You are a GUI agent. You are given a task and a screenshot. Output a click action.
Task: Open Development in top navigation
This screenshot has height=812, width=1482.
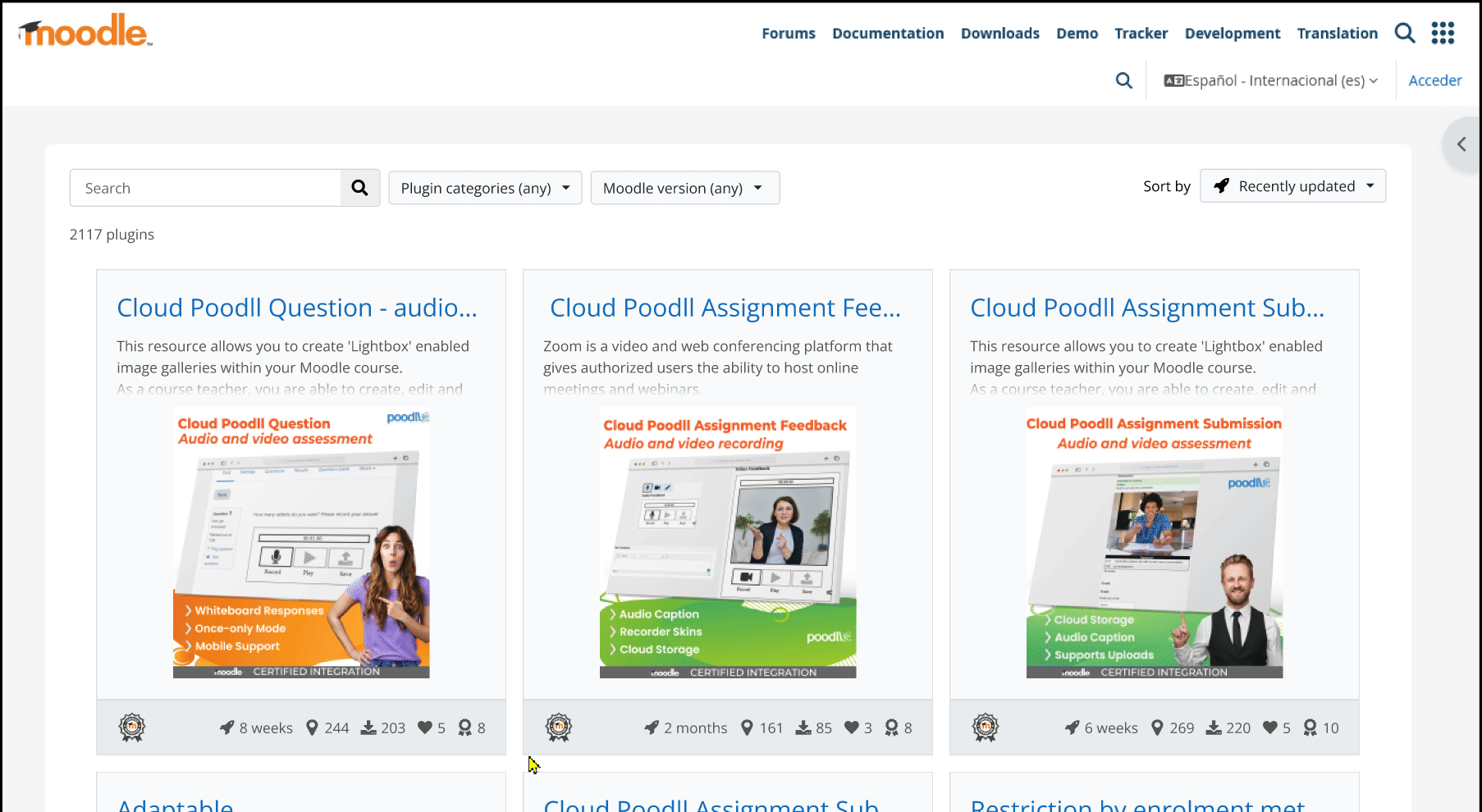click(x=1233, y=34)
